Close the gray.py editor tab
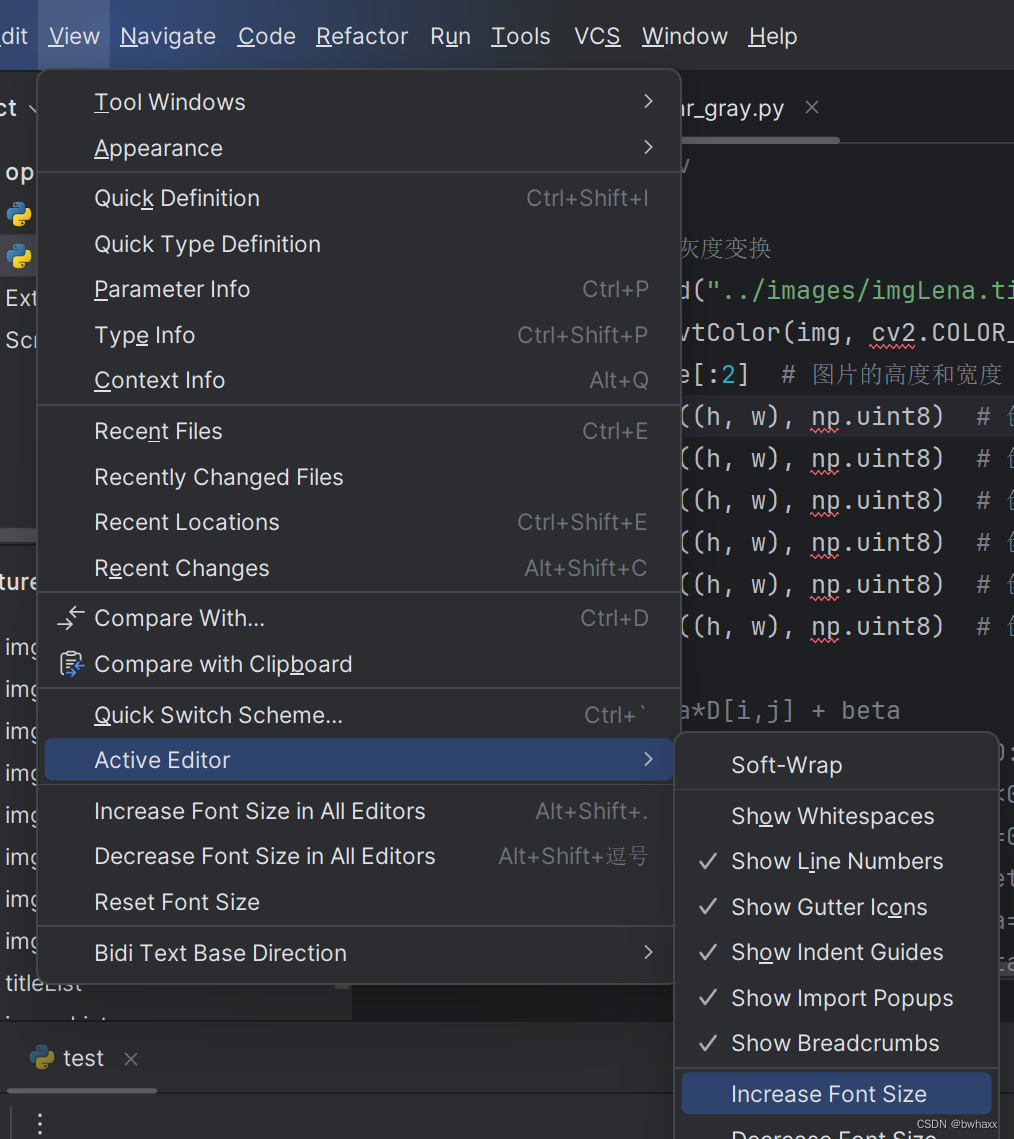 (x=812, y=107)
